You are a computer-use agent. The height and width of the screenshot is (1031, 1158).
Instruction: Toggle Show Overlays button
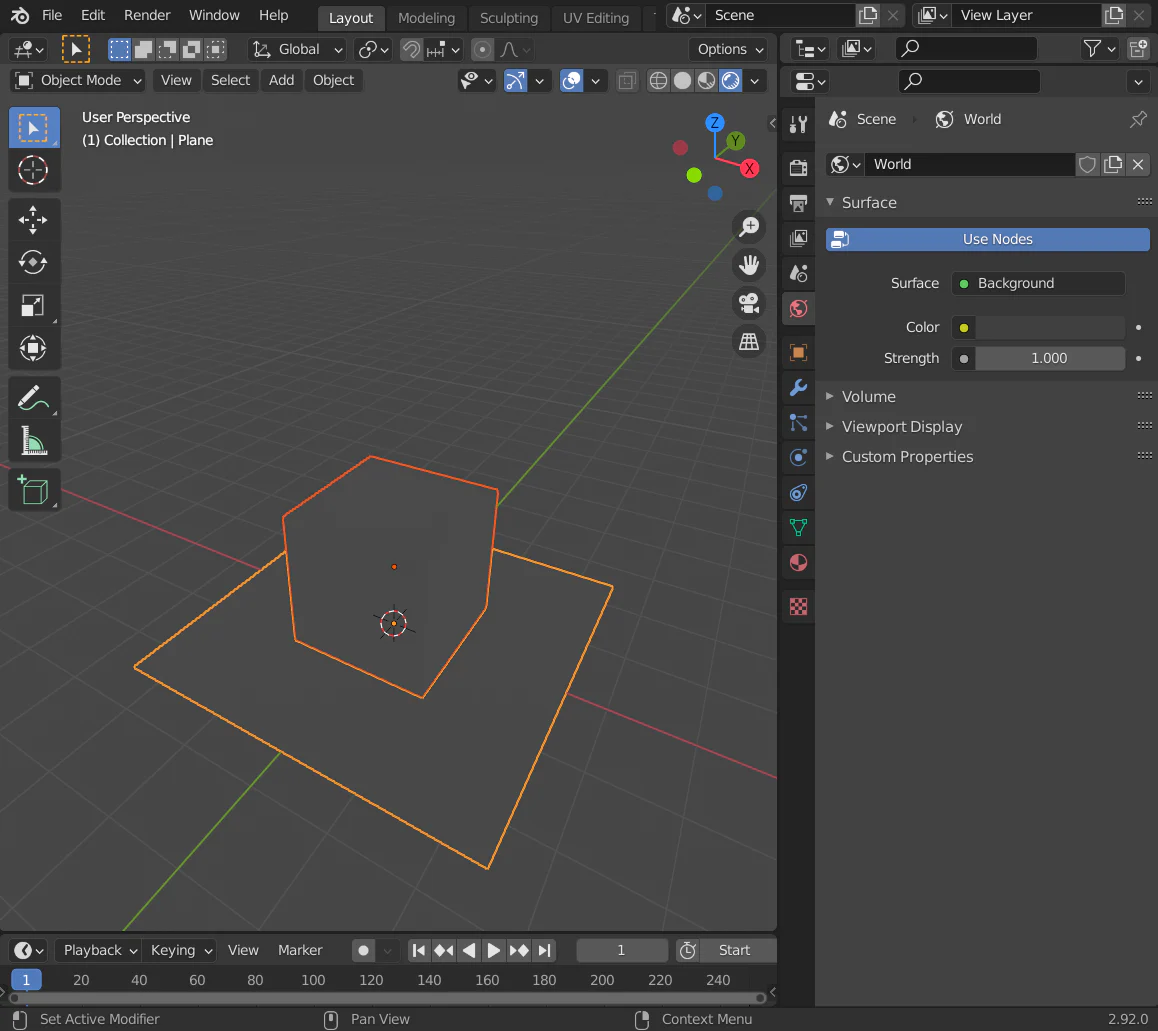coord(572,81)
